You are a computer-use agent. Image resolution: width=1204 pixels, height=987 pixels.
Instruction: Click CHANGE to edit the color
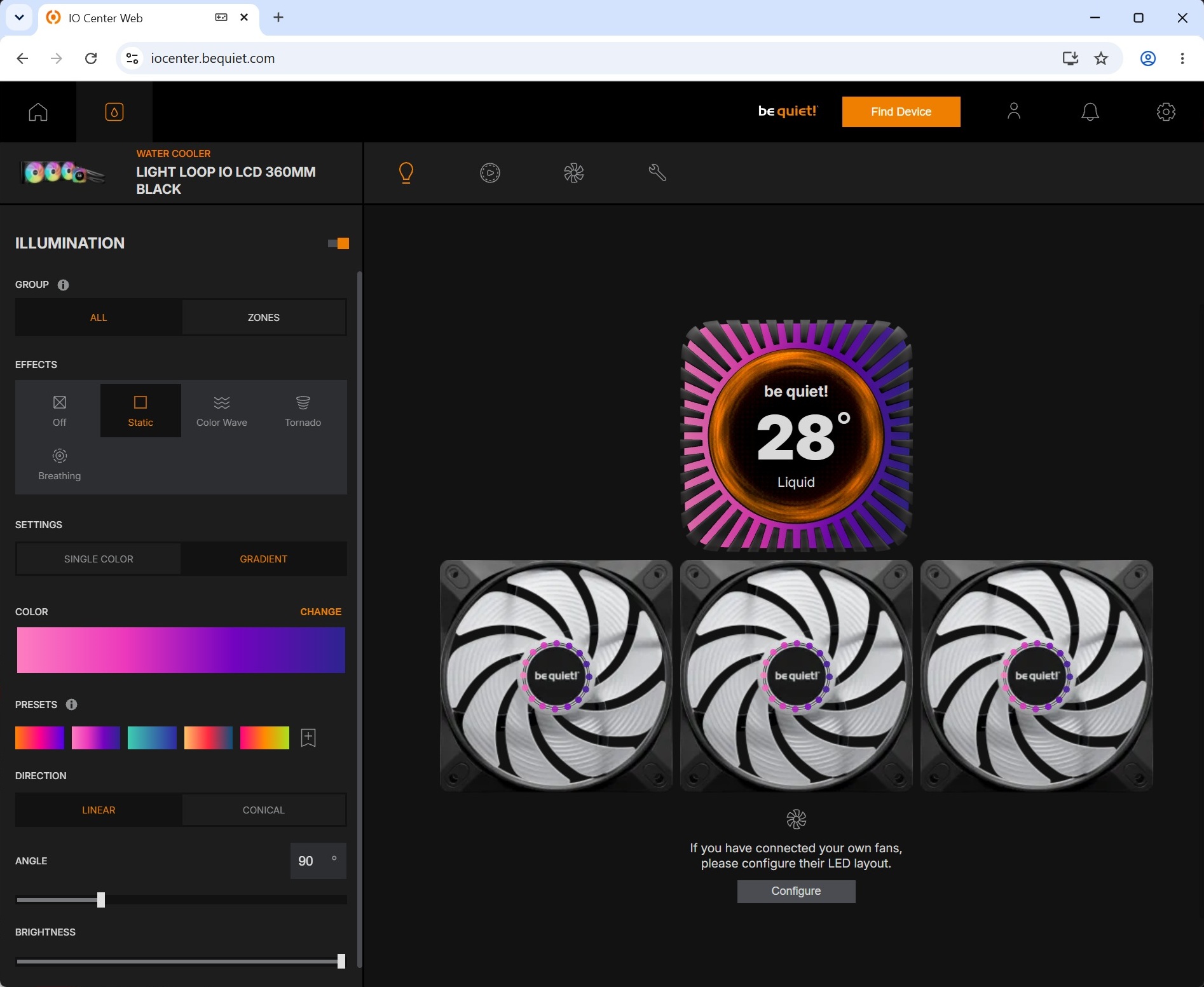pyautogui.click(x=321, y=612)
